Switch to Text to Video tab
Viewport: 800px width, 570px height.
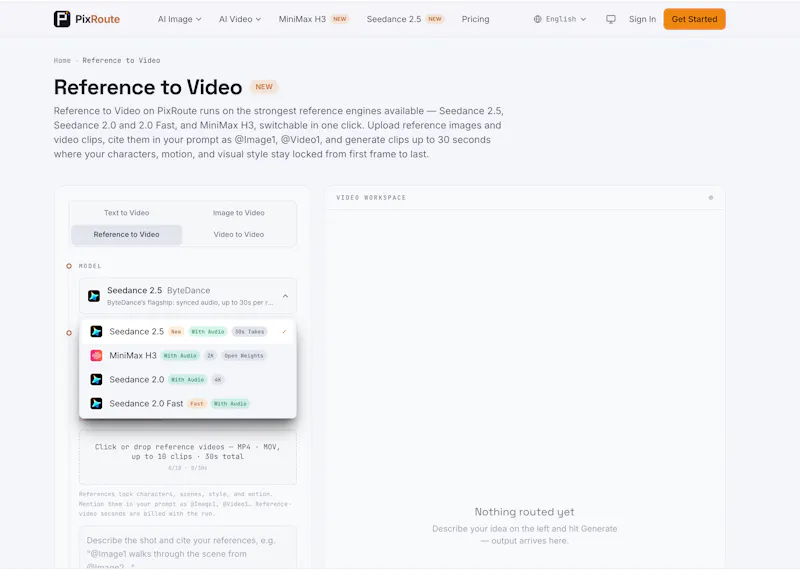(127, 213)
